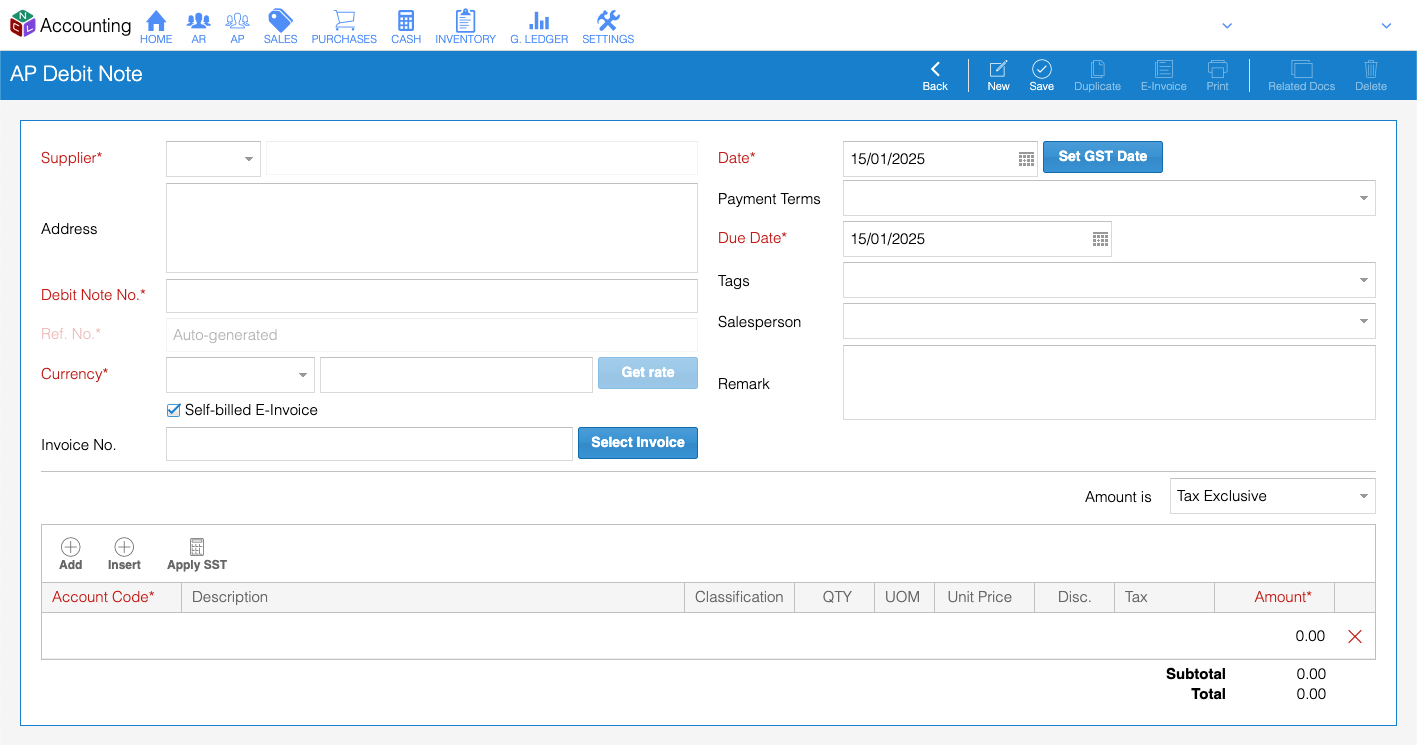The height and width of the screenshot is (745, 1417).
Task: Expand the Supplier dropdown
Action: pos(248,159)
